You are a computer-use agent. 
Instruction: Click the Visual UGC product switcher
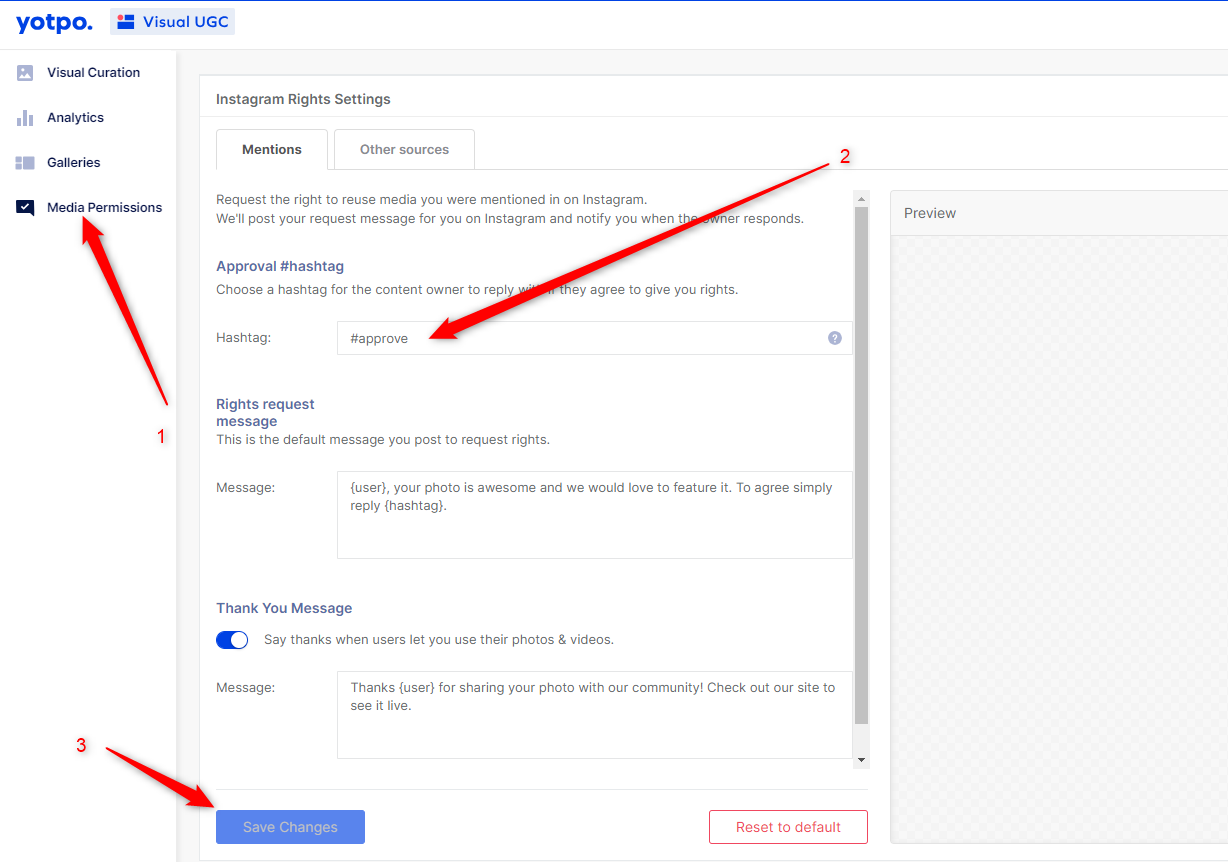(172, 22)
